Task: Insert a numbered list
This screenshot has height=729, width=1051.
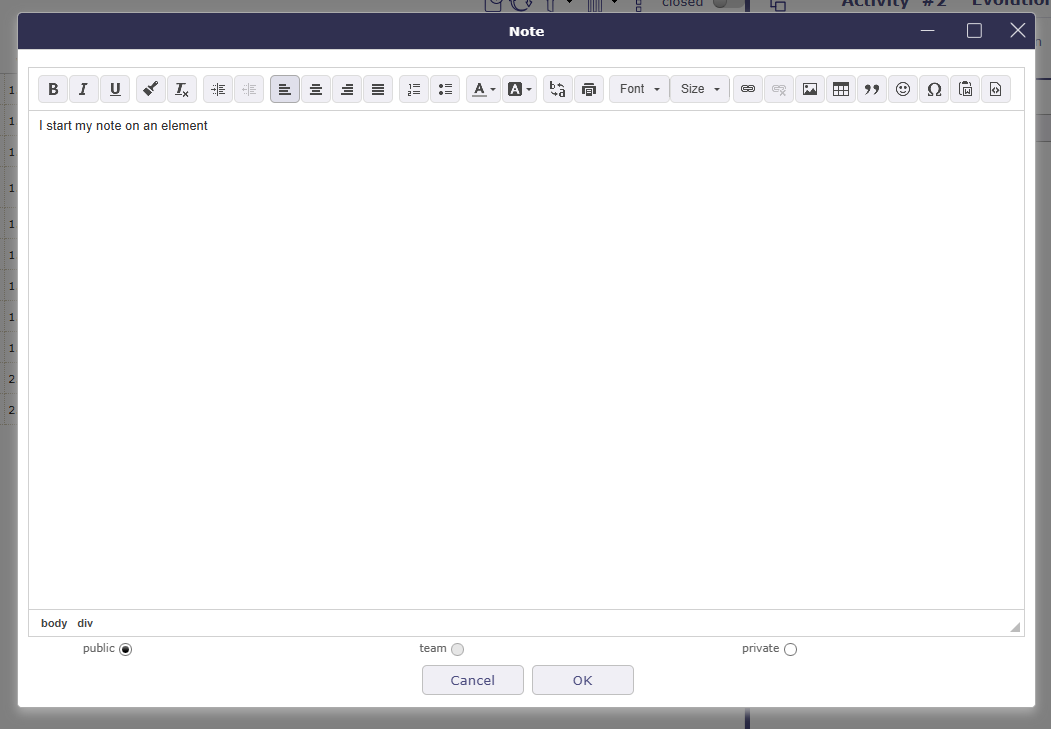Action: [413, 89]
